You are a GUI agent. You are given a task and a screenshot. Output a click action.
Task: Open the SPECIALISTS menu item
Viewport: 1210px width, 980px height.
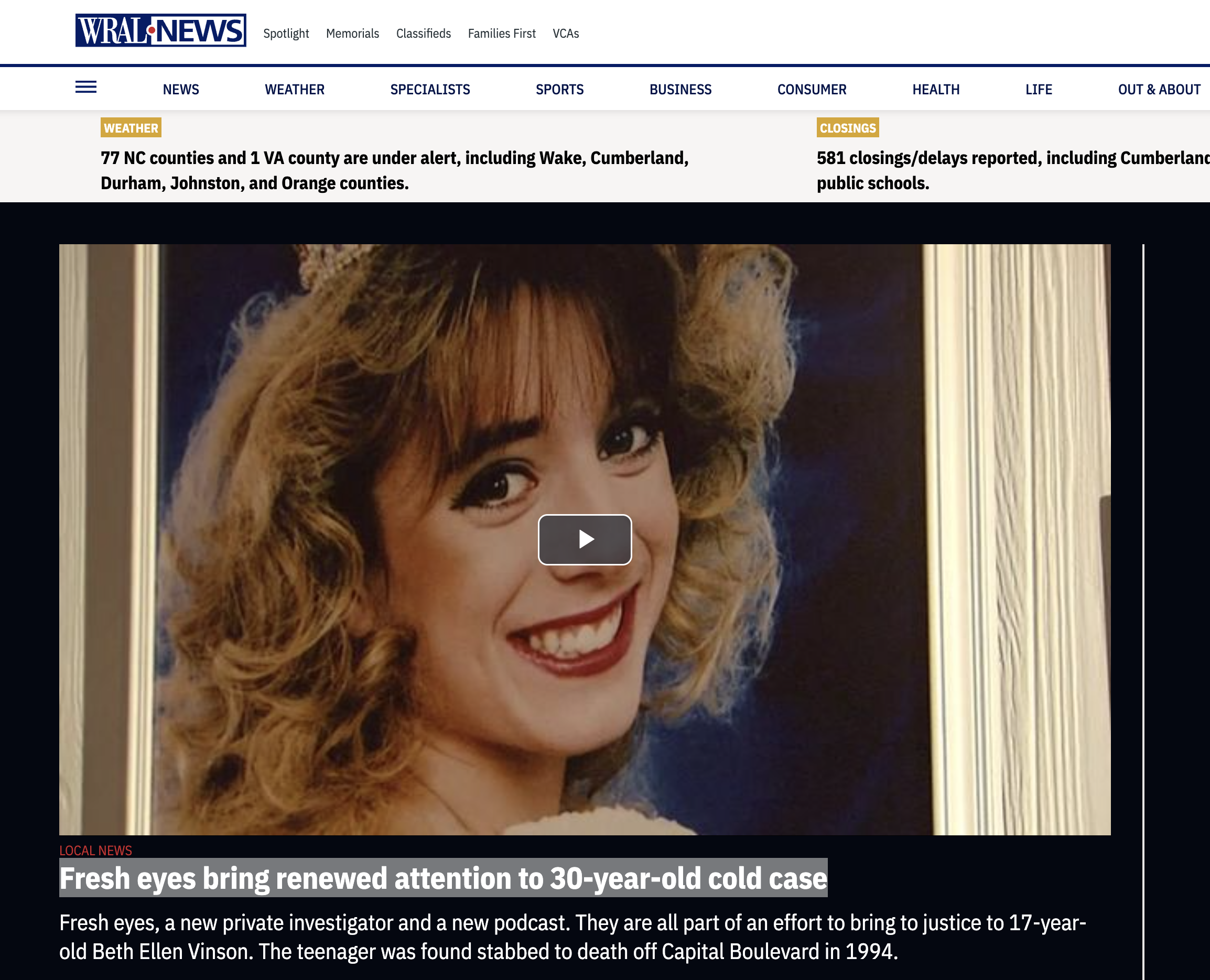point(430,90)
